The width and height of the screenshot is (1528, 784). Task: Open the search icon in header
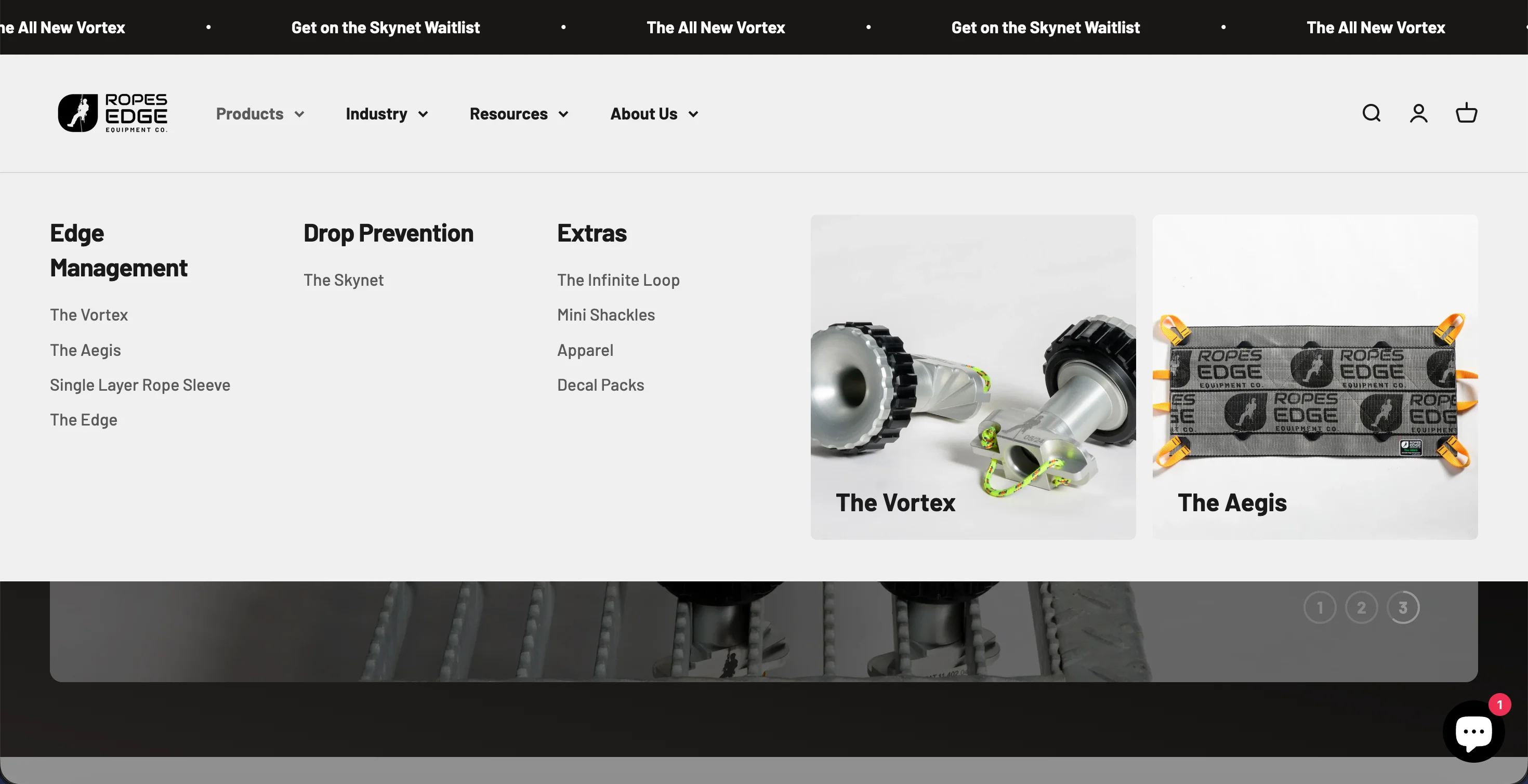coord(1371,113)
